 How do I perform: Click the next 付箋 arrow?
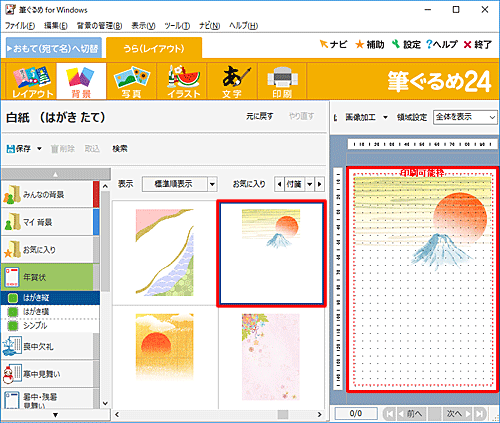(x=320, y=184)
